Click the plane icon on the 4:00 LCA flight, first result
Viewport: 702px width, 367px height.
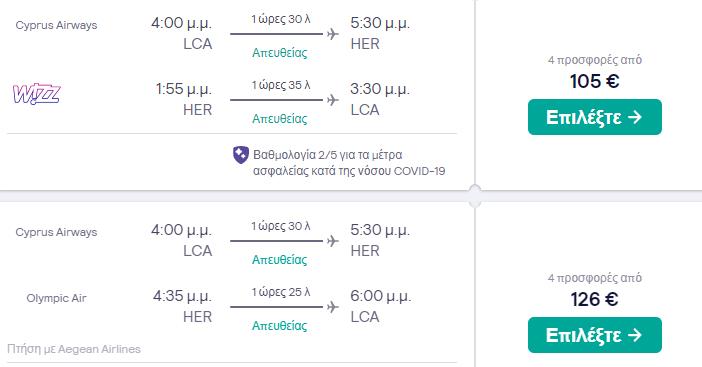pos(332,34)
